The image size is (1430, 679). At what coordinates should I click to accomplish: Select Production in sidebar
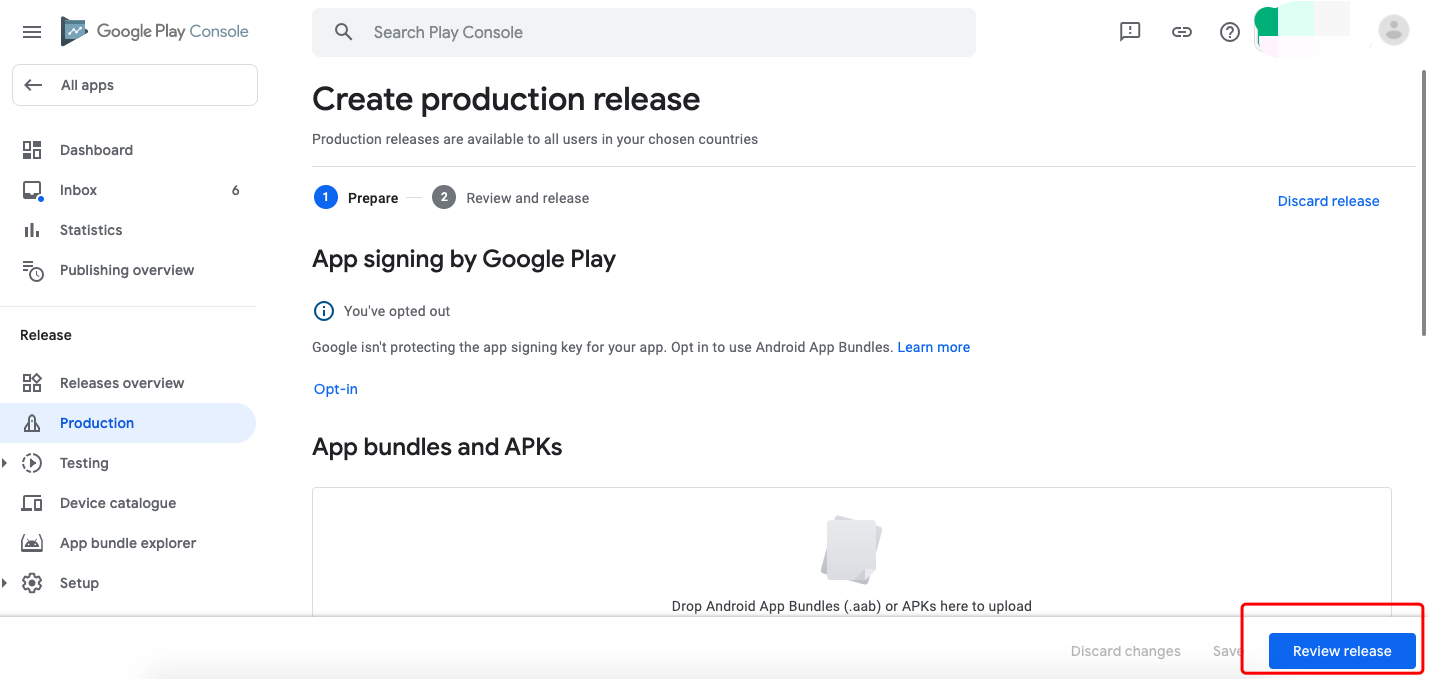click(128, 423)
